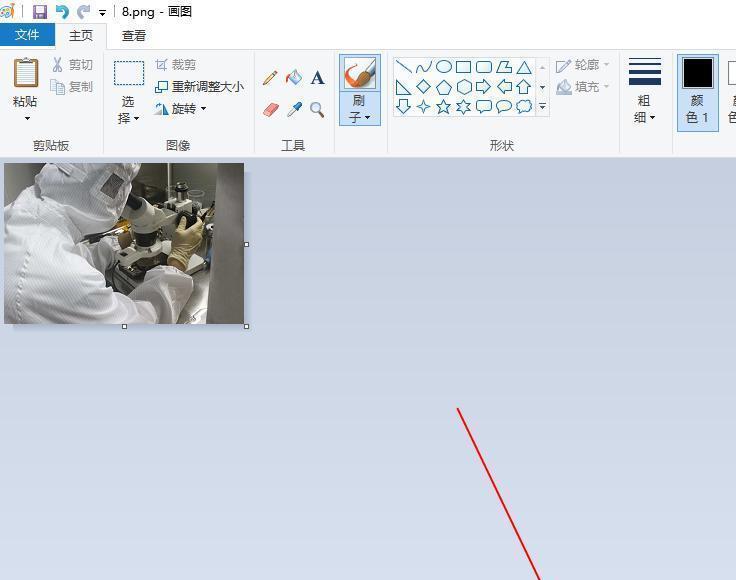Open the 轮廓 outline dropdown
The height and width of the screenshot is (580, 736).
pos(583,65)
